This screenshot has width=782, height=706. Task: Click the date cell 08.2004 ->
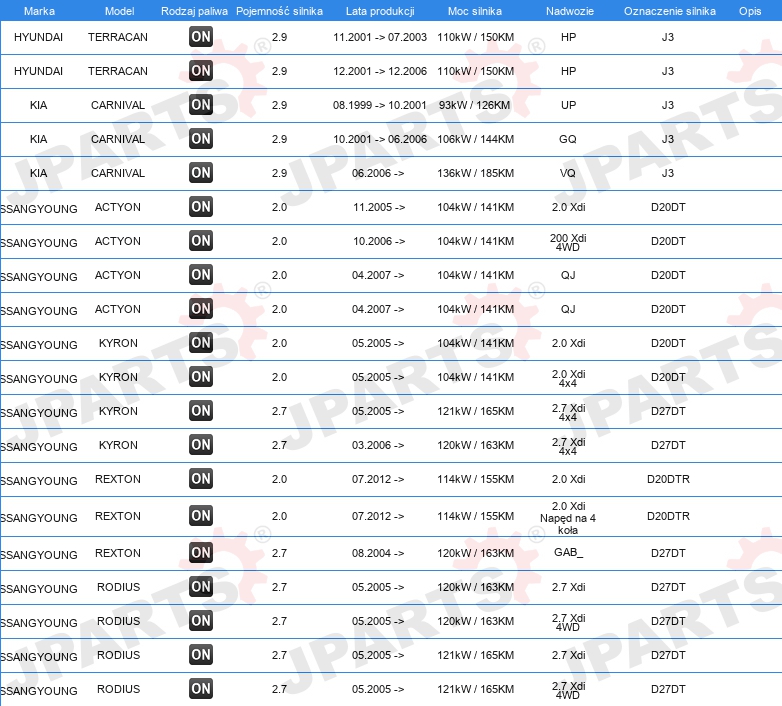(x=378, y=553)
